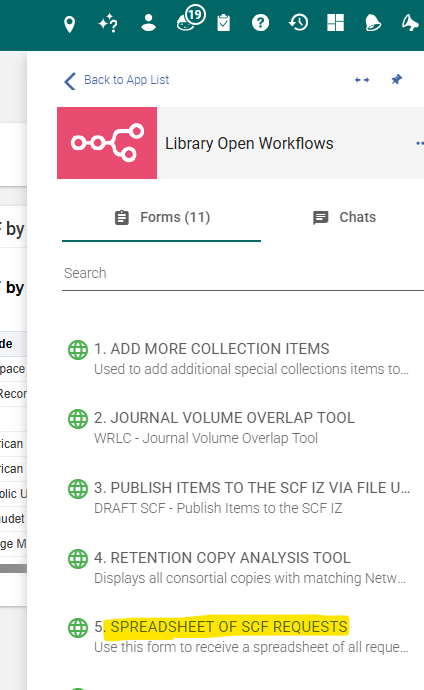Click Back to App List link
Image resolution: width=424 pixels, height=690 pixels.
tap(126, 80)
